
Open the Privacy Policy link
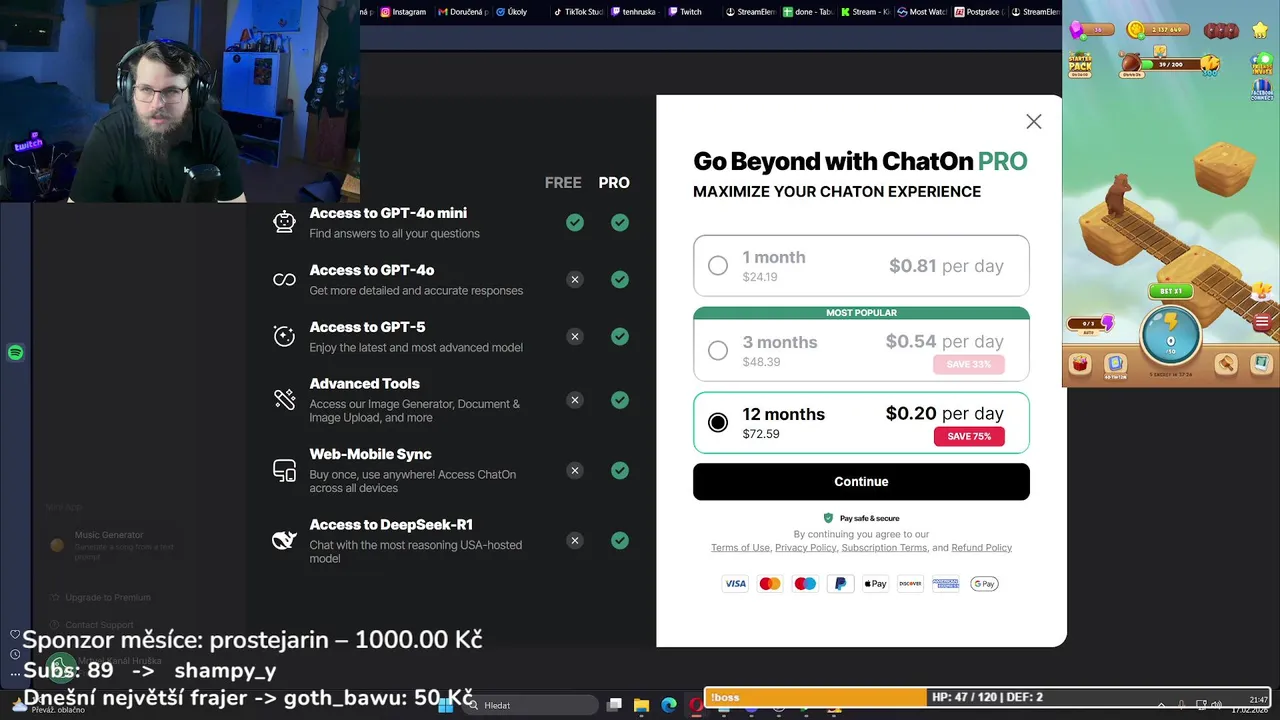pos(805,548)
